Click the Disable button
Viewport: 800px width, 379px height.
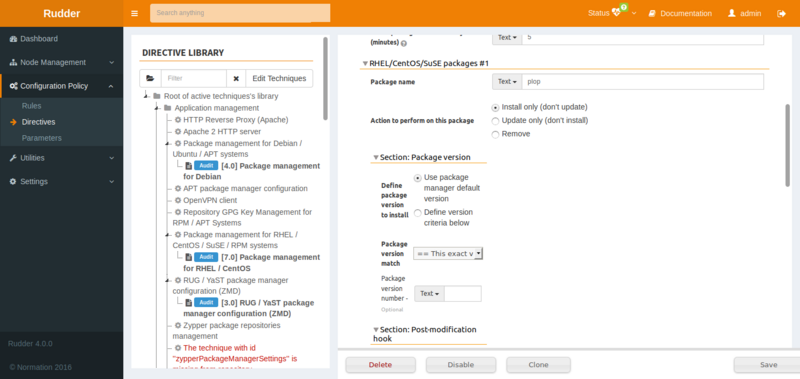tap(461, 365)
